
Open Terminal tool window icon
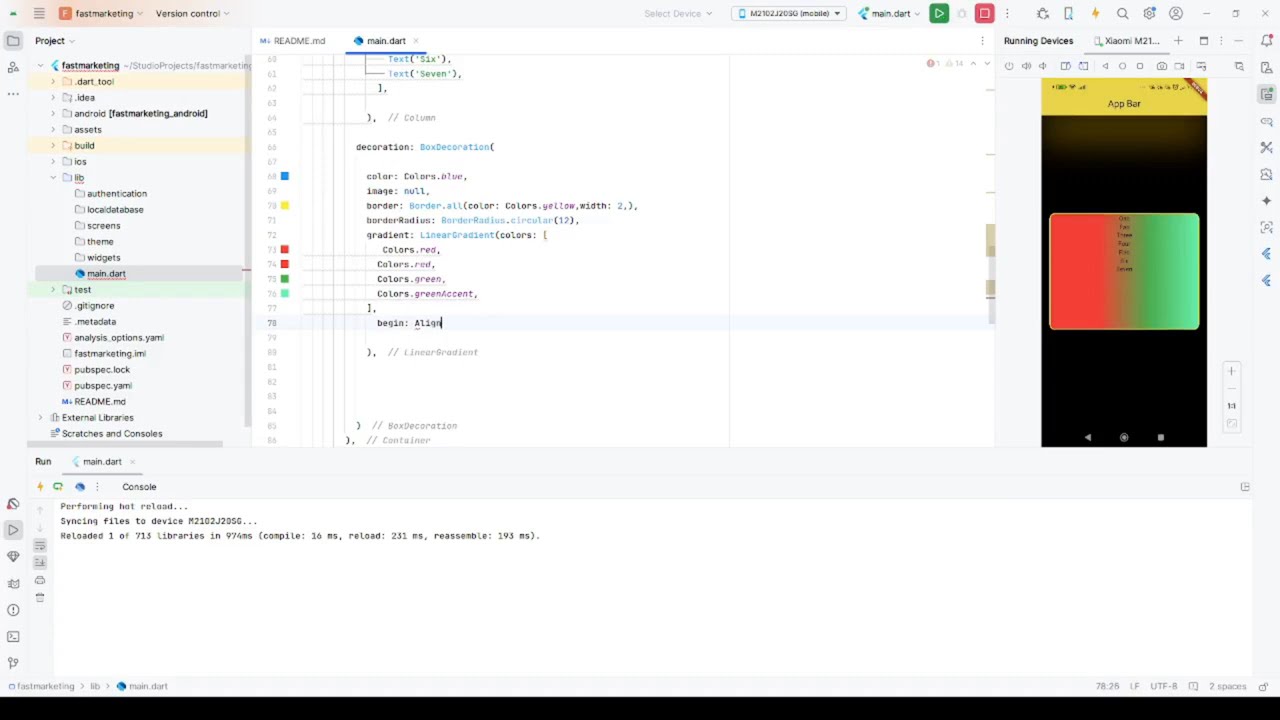point(13,636)
